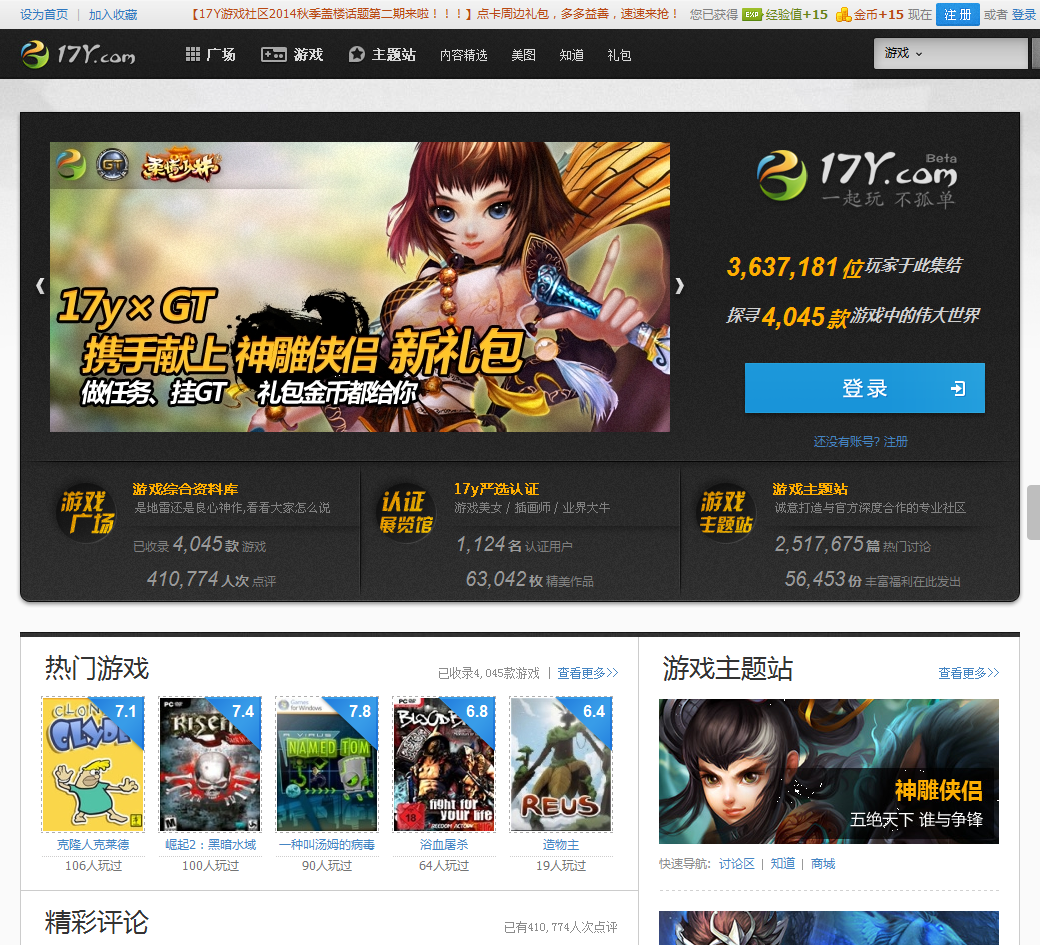Click 查看更多 link in 热门游戏

pyautogui.click(x=587, y=673)
